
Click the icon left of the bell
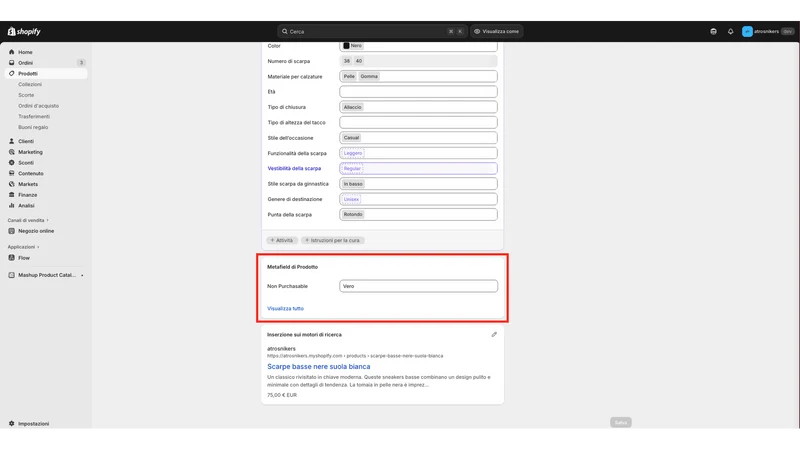point(713,32)
